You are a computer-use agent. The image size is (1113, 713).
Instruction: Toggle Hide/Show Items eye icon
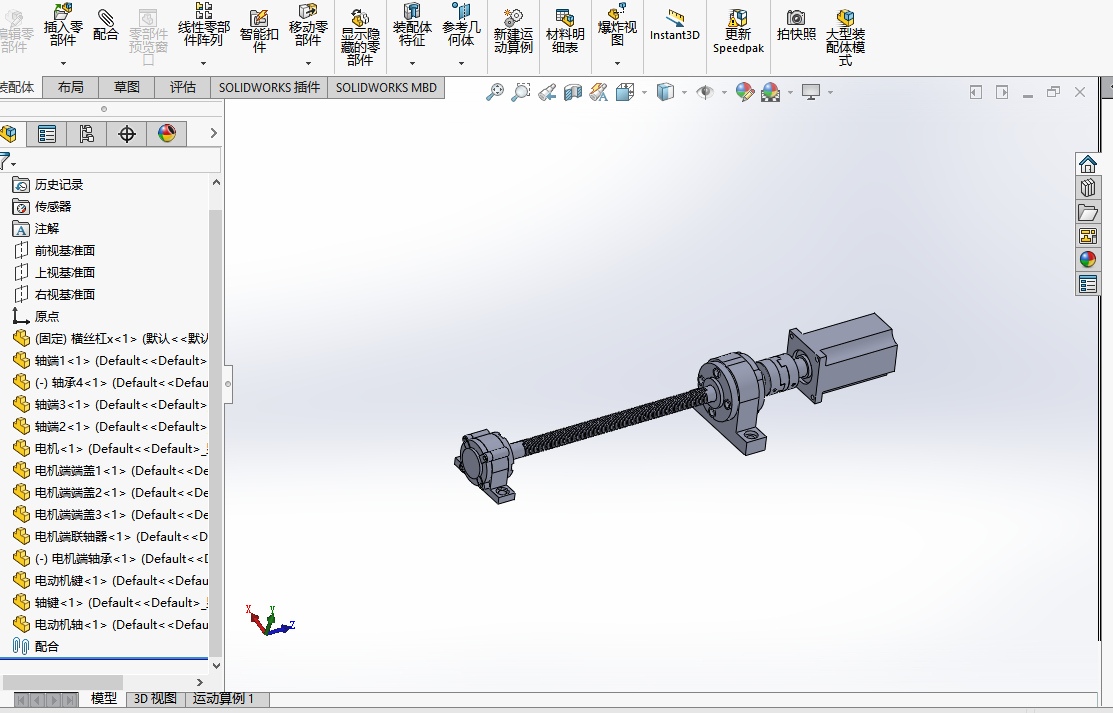(x=705, y=92)
